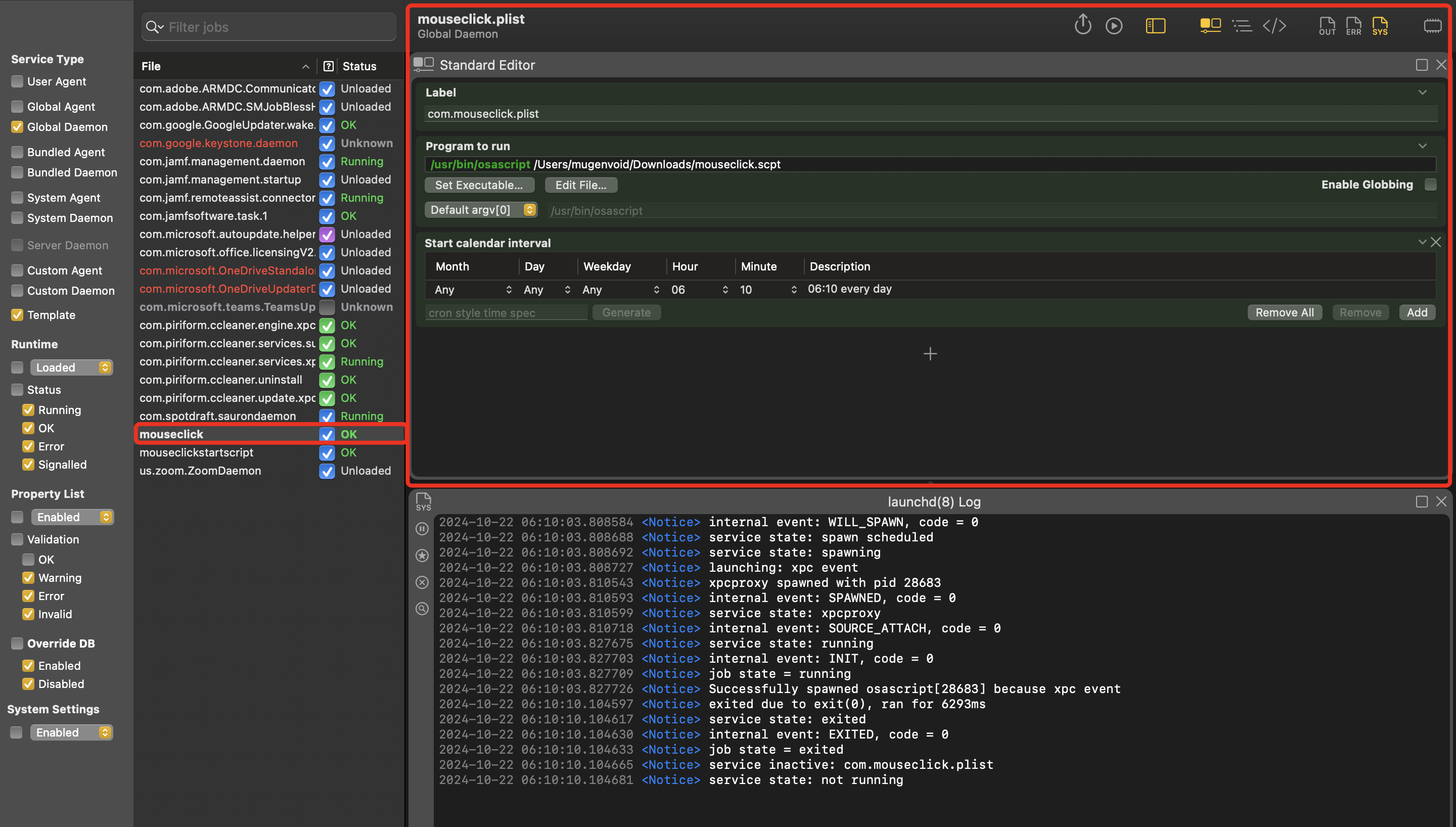Toggle the Validation Warning checkbox
1456x827 pixels.
pyautogui.click(x=28, y=578)
